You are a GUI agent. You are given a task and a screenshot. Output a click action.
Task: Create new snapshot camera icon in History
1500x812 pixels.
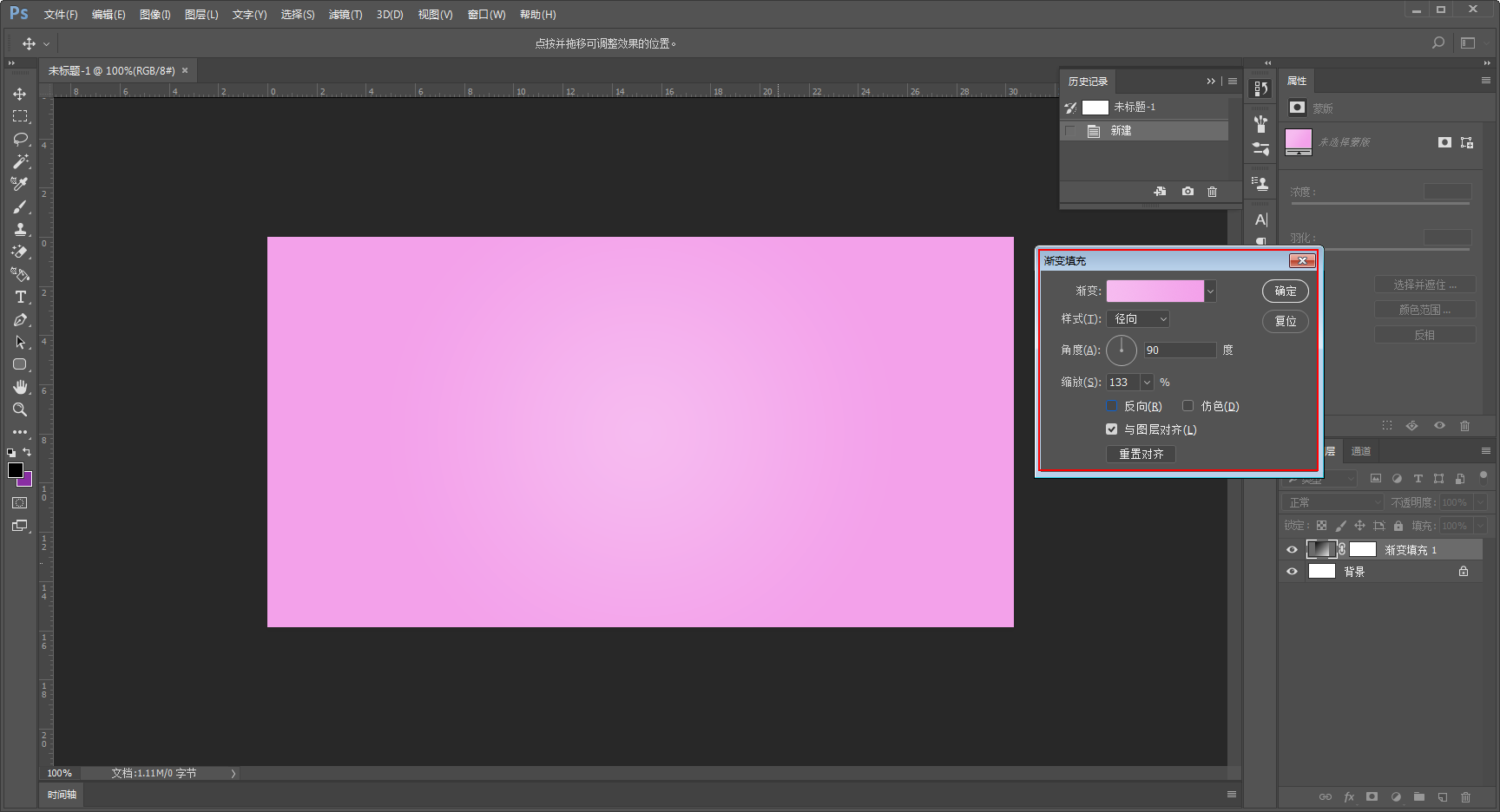coord(1187,192)
